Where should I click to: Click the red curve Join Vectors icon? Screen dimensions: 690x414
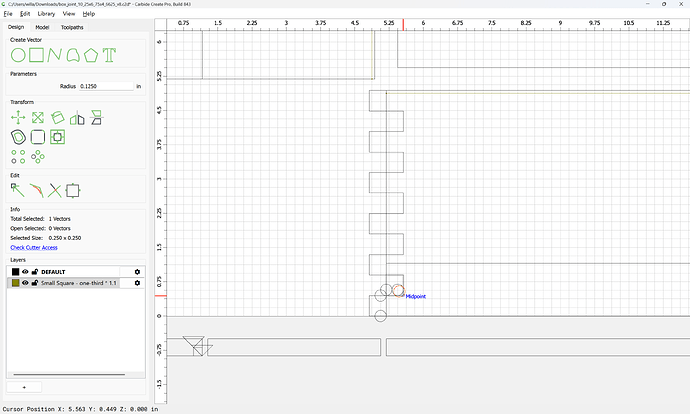(x=37, y=191)
